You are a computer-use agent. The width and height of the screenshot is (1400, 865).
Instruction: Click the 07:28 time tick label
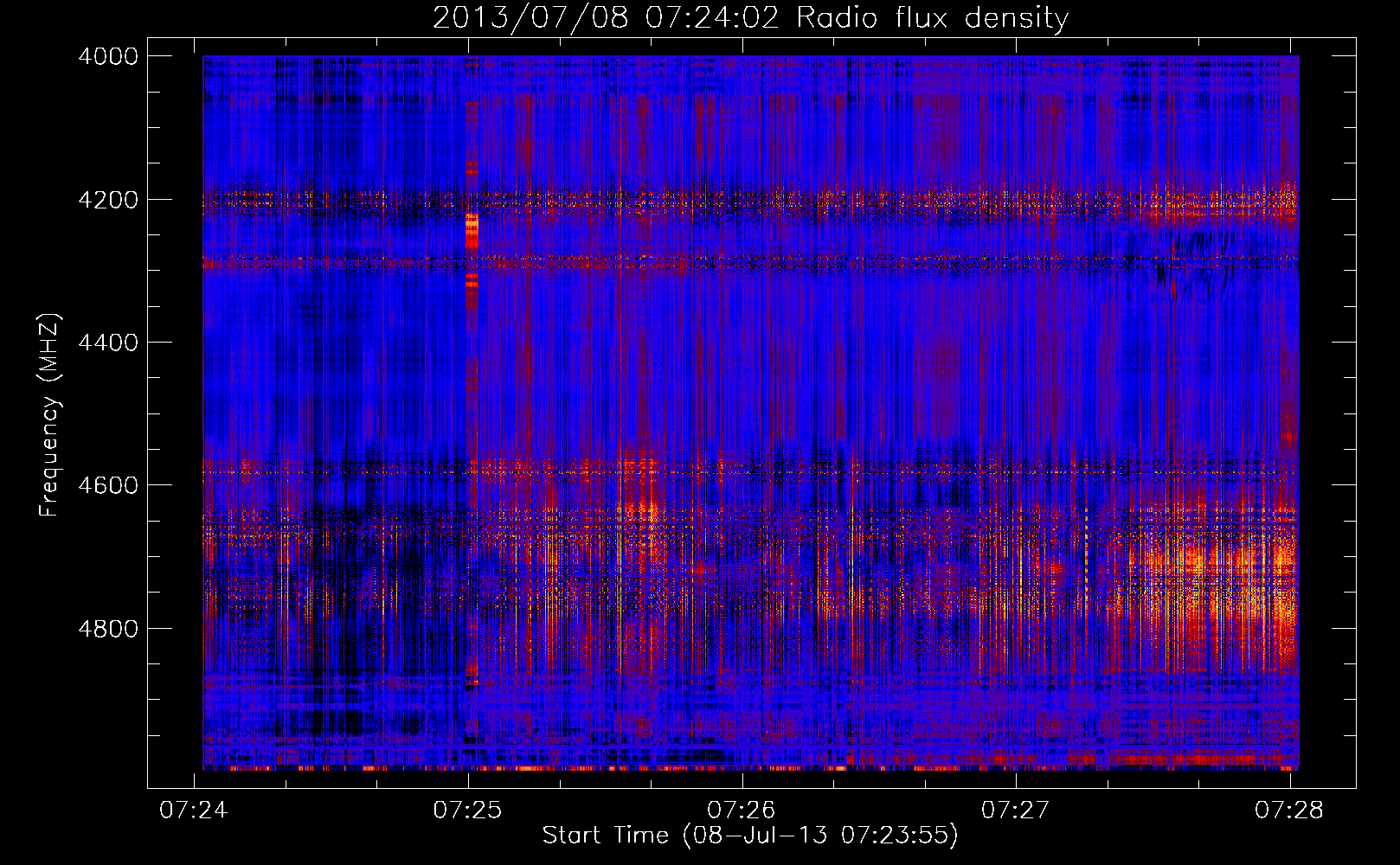1289,810
